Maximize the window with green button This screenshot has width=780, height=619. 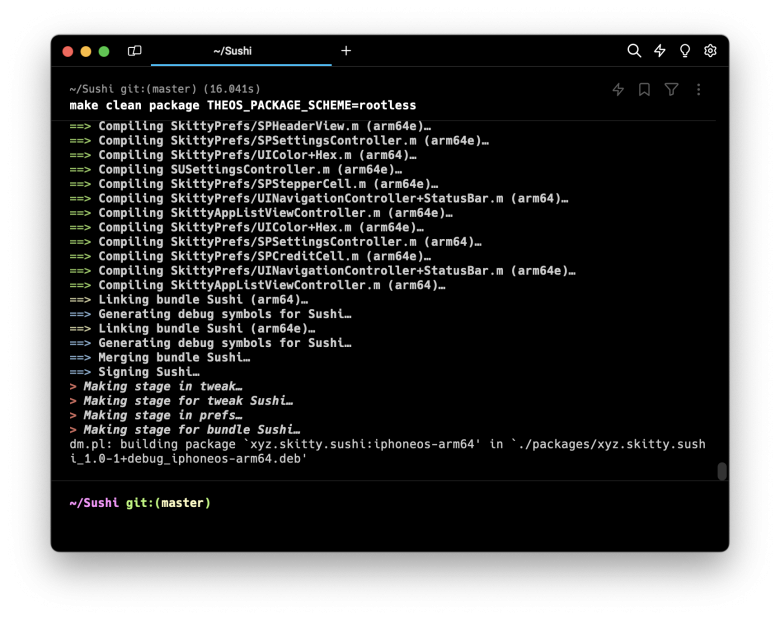click(x=104, y=51)
